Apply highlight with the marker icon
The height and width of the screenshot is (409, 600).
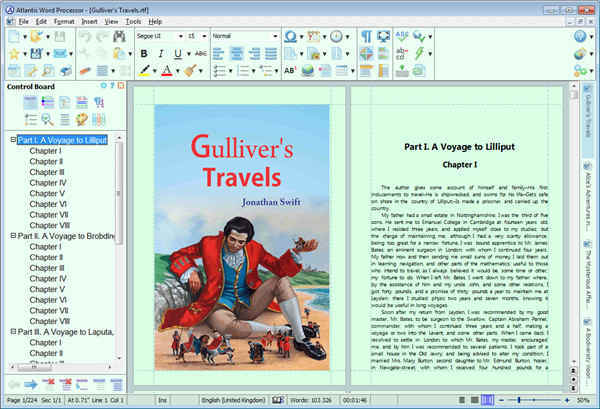[x=145, y=70]
